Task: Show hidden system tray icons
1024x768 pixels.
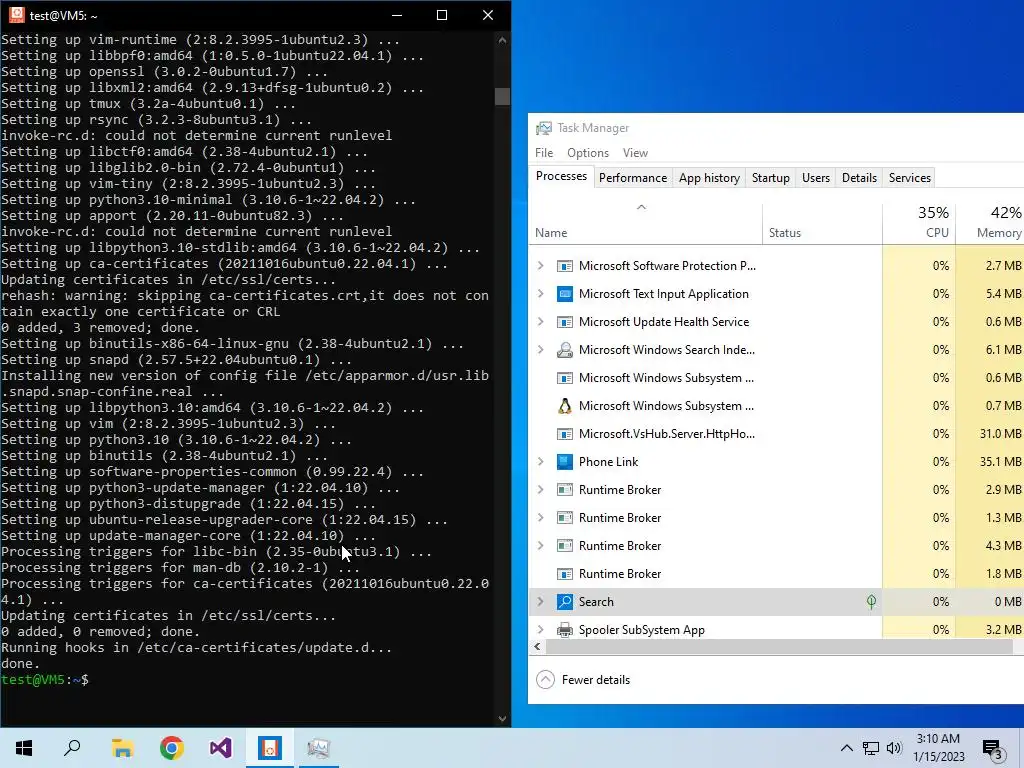Action: pyautogui.click(x=846, y=748)
